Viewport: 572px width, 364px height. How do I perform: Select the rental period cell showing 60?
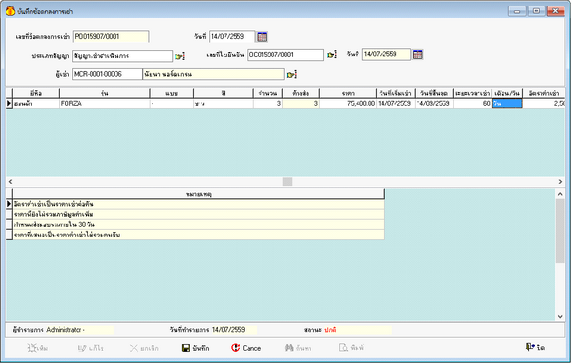click(472, 104)
